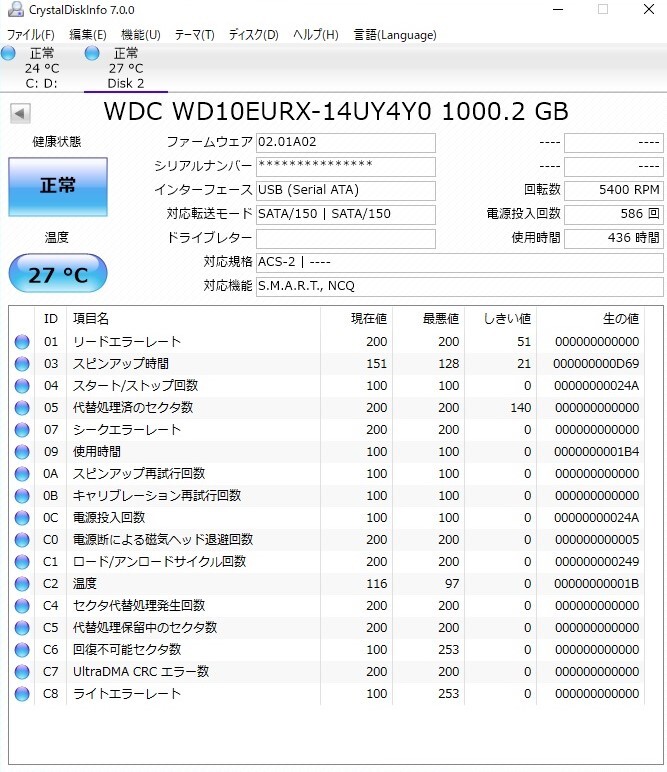Minimize the CrystalDiskInfo window
Image resolution: width=667 pixels, height=772 pixels.
558,9
